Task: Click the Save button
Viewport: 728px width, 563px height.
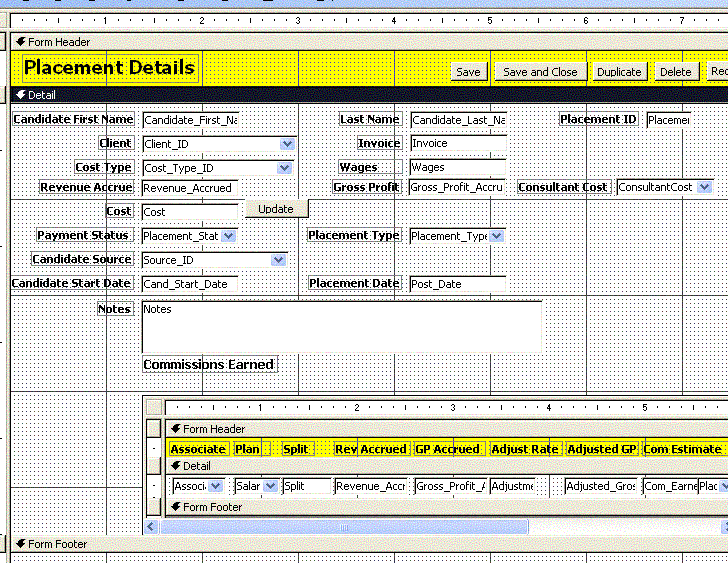Action: click(x=468, y=72)
